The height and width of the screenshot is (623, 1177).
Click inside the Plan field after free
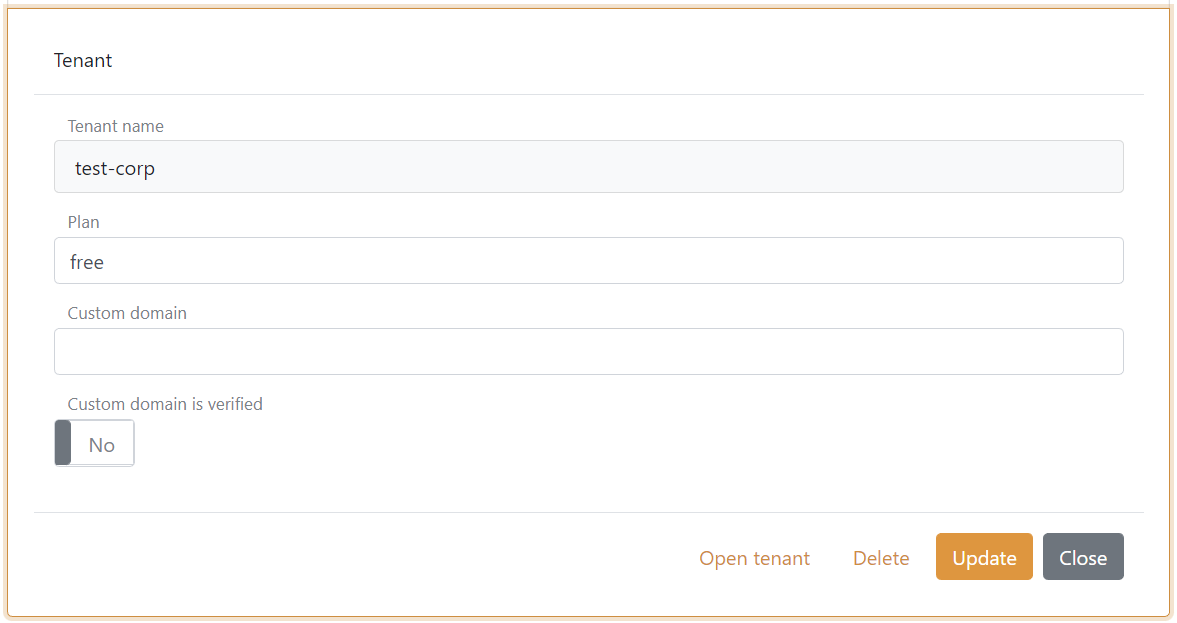(200, 260)
